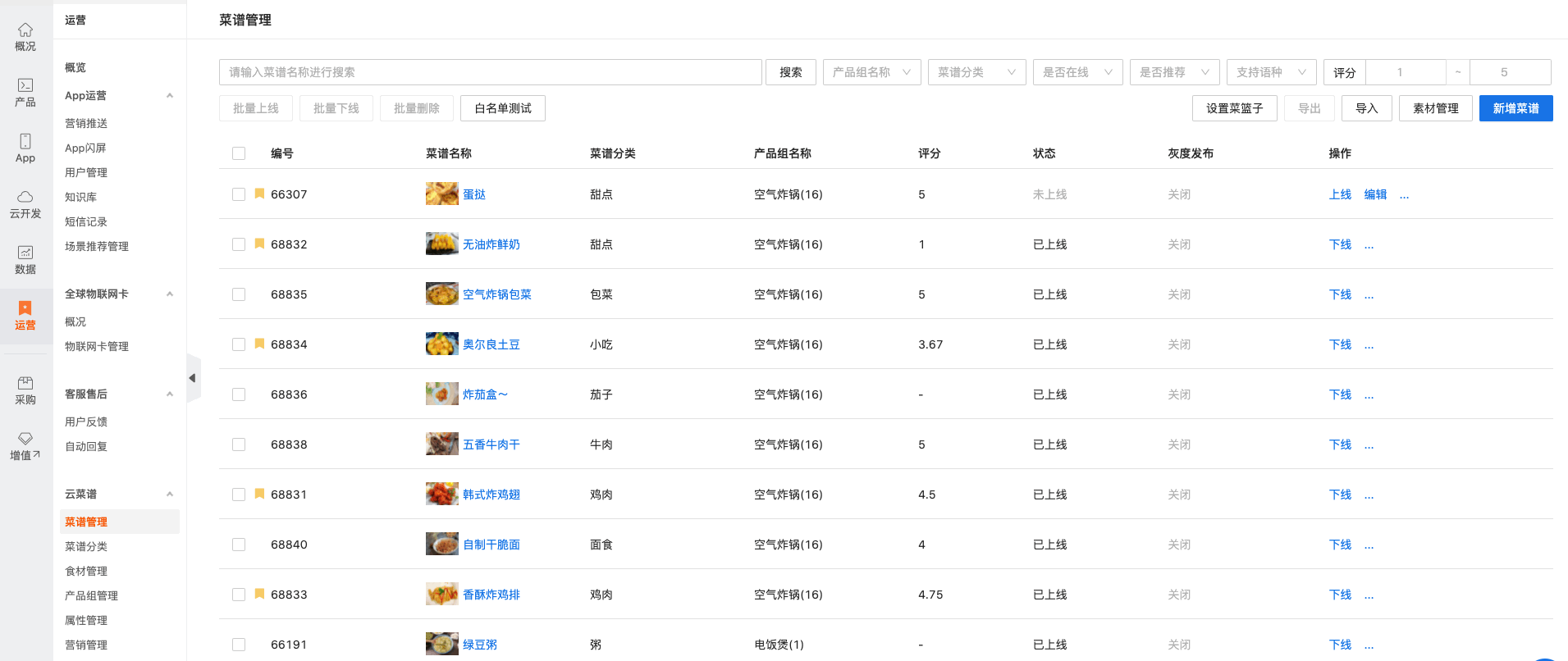Click the 搜索 button
The width and height of the screenshot is (1568, 661).
(x=791, y=72)
